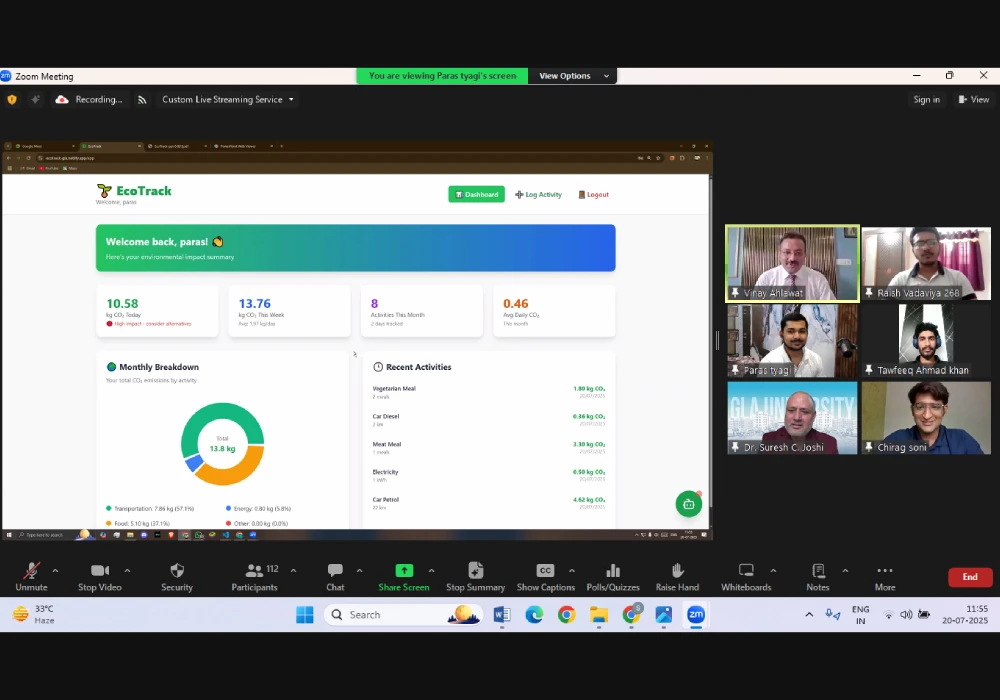
Task: Click the Sign in button
Action: [x=926, y=100]
